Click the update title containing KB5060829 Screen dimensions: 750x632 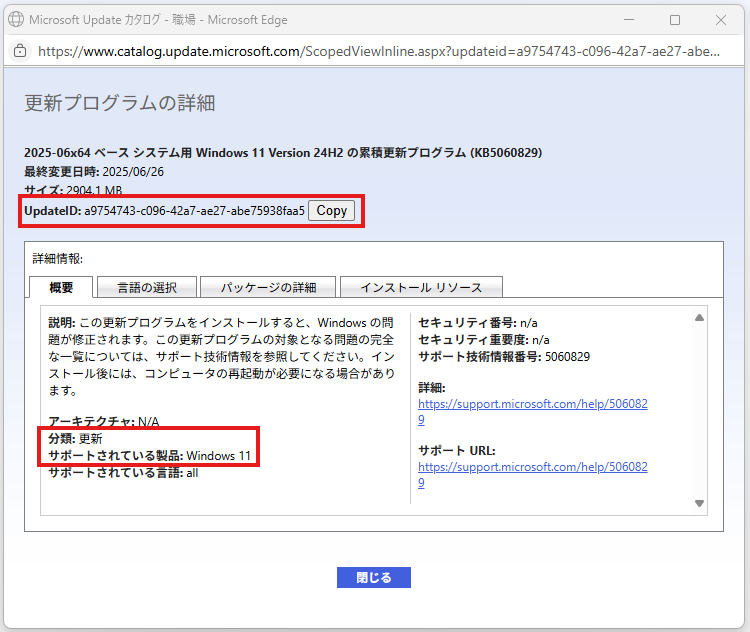point(283,153)
